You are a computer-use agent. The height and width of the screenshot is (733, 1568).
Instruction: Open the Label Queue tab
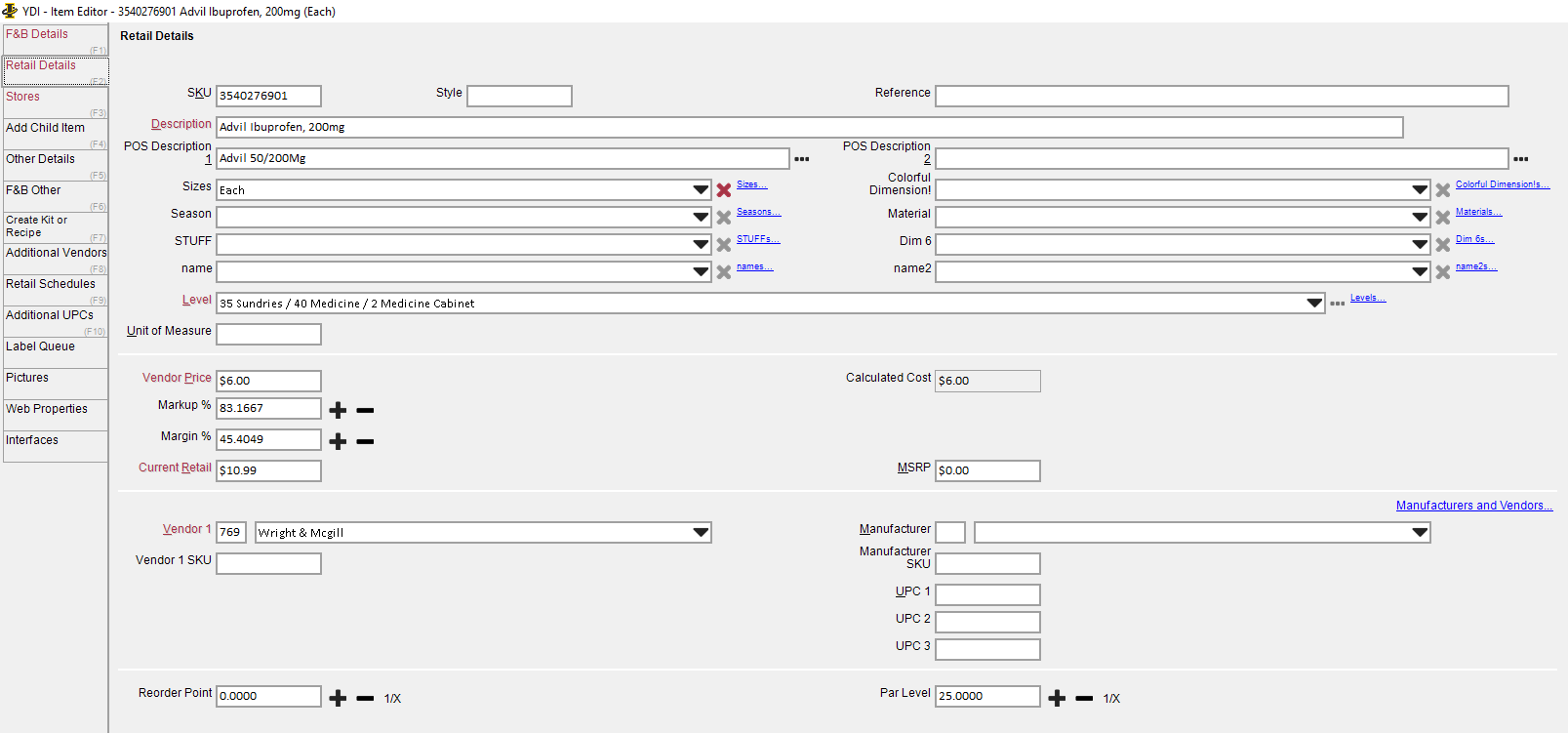pyautogui.click(x=56, y=352)
